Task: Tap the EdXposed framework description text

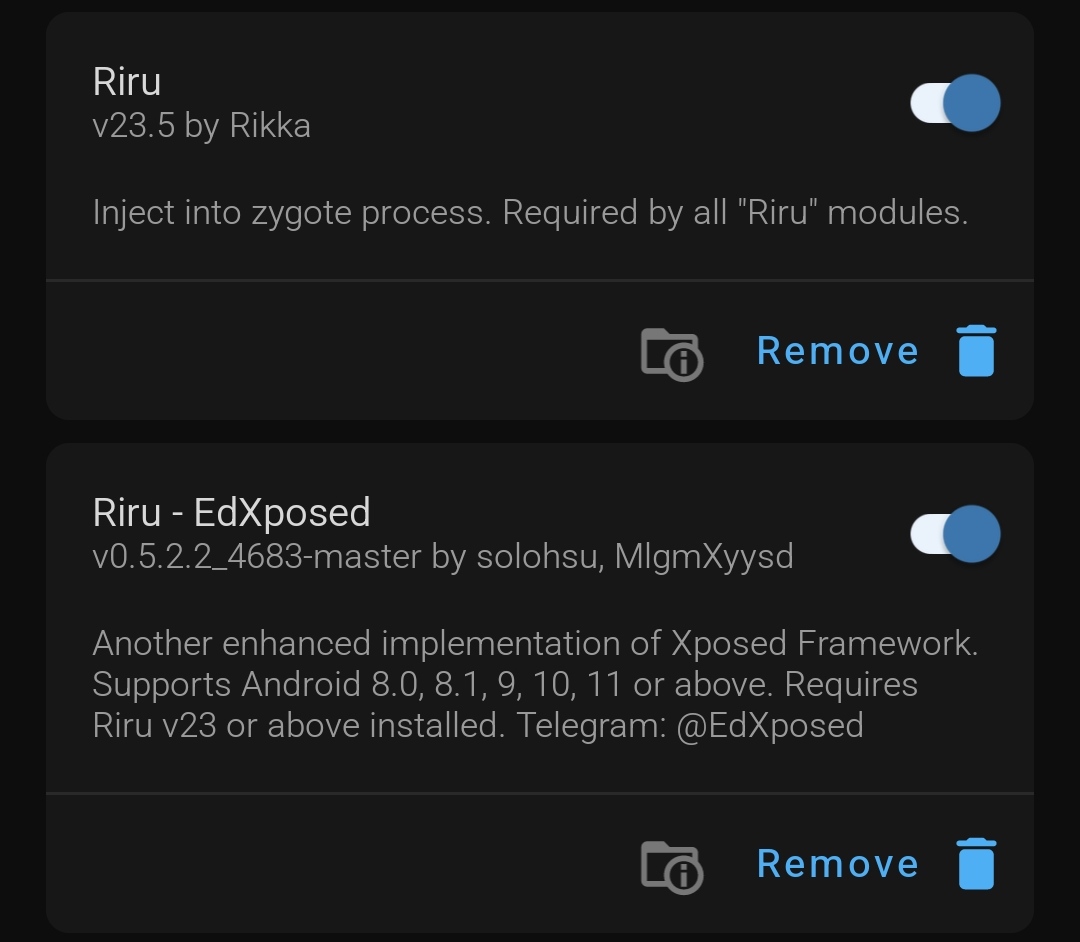Action: [x=535, y=684]
